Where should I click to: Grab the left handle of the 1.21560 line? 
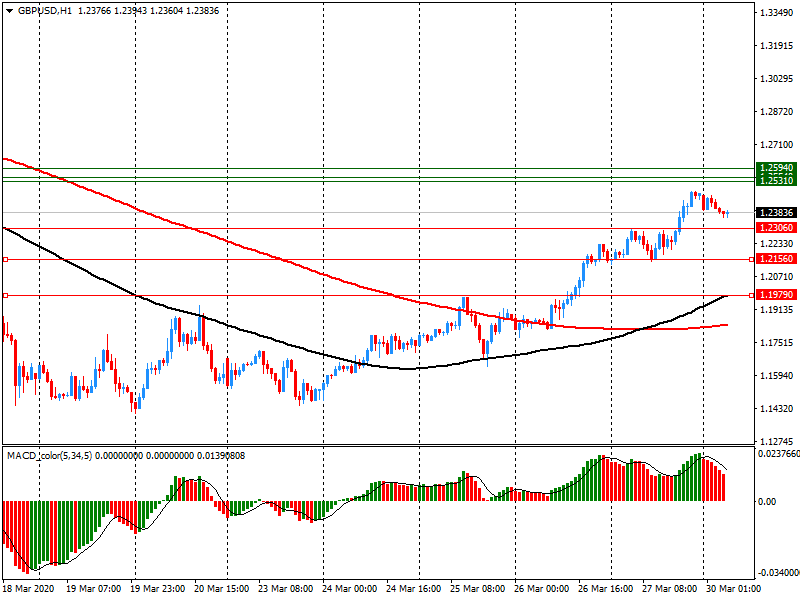click(x=6, y=260)
